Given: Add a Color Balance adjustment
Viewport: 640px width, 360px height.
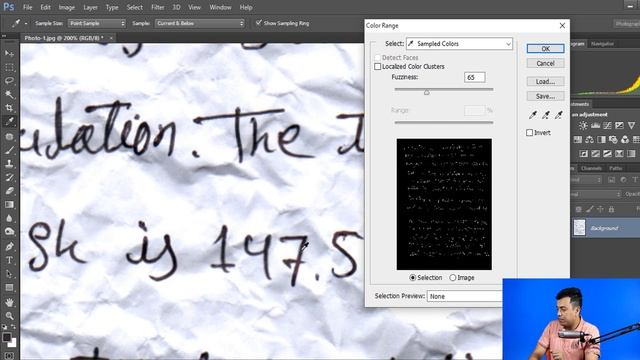Looking at the screenshot, I should (x=589, y=140).
